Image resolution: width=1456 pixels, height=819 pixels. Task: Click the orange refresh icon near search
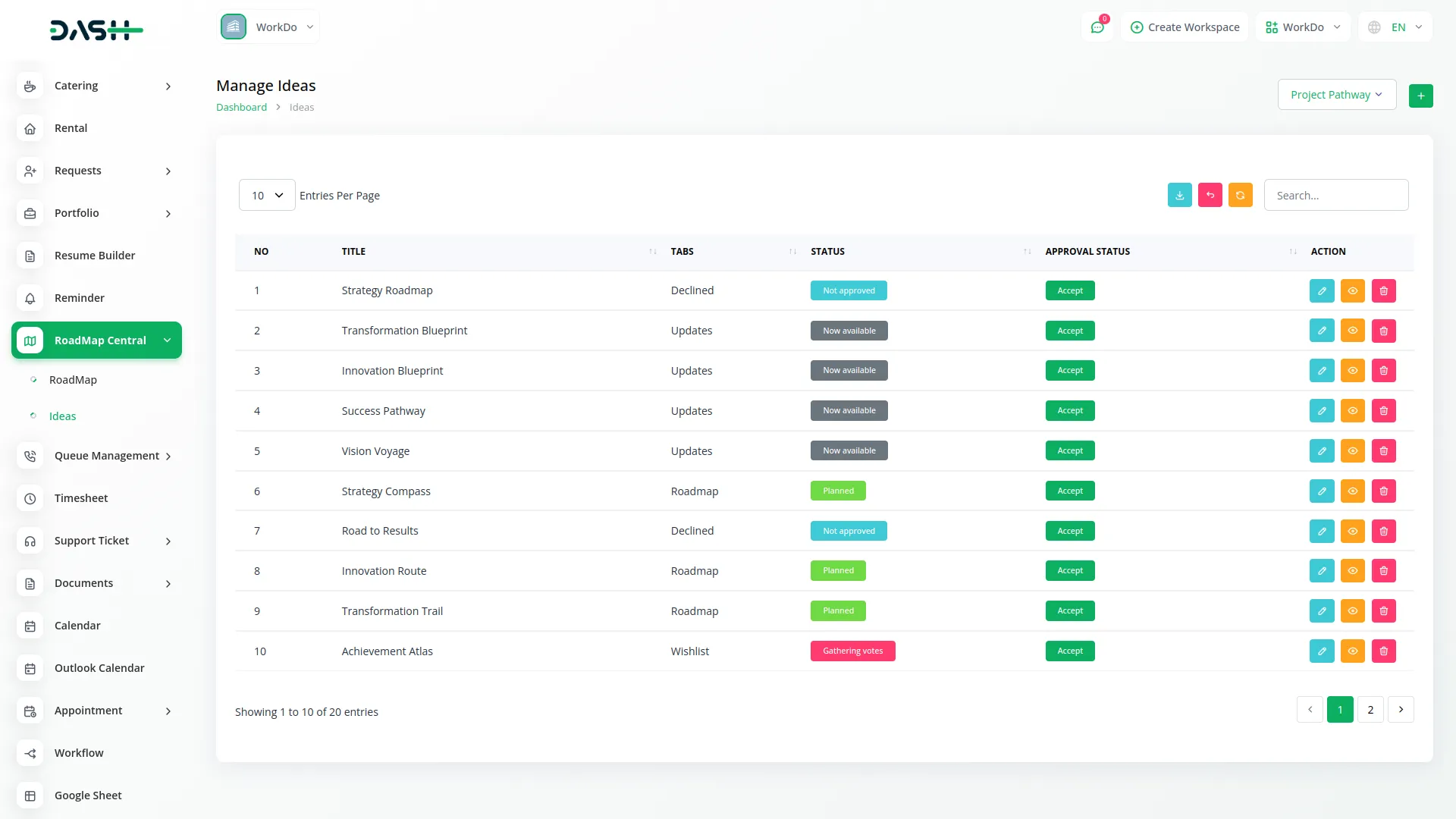tap(1241, 195)
